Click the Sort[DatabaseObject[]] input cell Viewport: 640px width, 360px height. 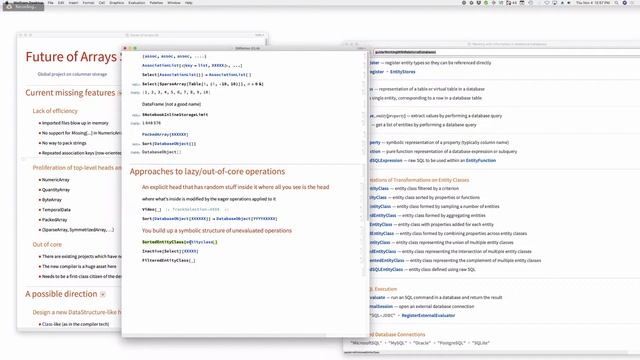[169, 144]
